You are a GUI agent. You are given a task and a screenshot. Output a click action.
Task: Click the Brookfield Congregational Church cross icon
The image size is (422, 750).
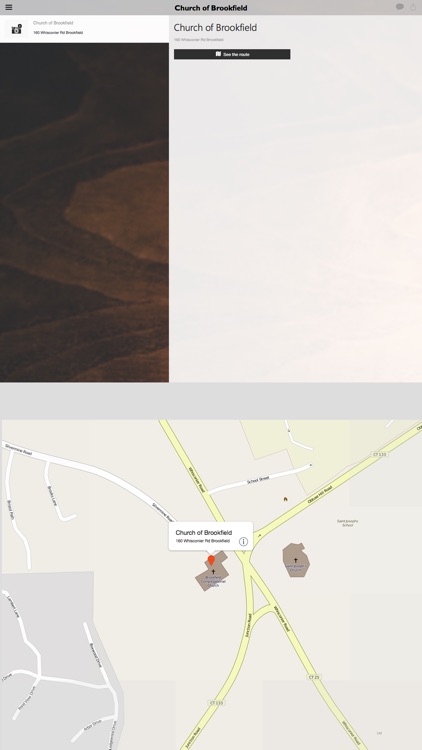[213, 572]
